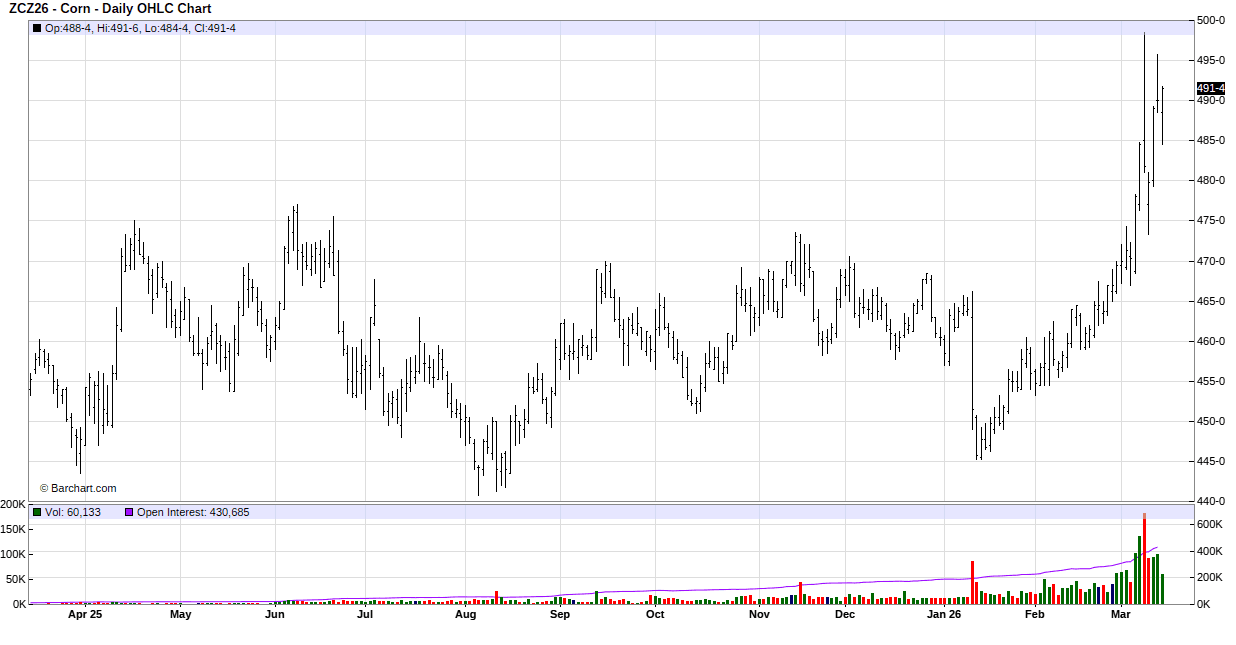Select the Jan 26 label on date axis

click(943, 615)
